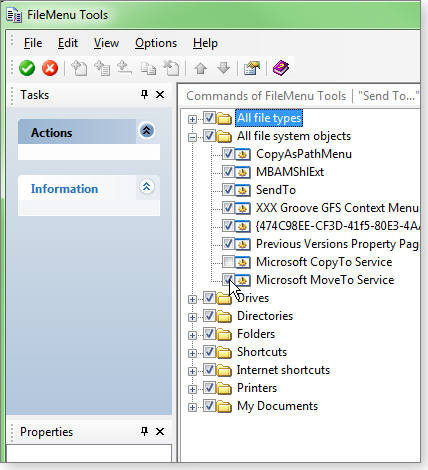Image resolution: width=428 pixels, height=470 pixels.
Task: Enable the Microsoft CopyTo Service checkbox
Action: (228, 261)
